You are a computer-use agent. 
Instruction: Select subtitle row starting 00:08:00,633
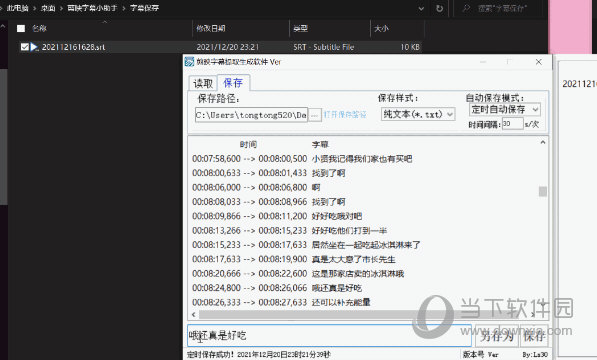point(269,173)
